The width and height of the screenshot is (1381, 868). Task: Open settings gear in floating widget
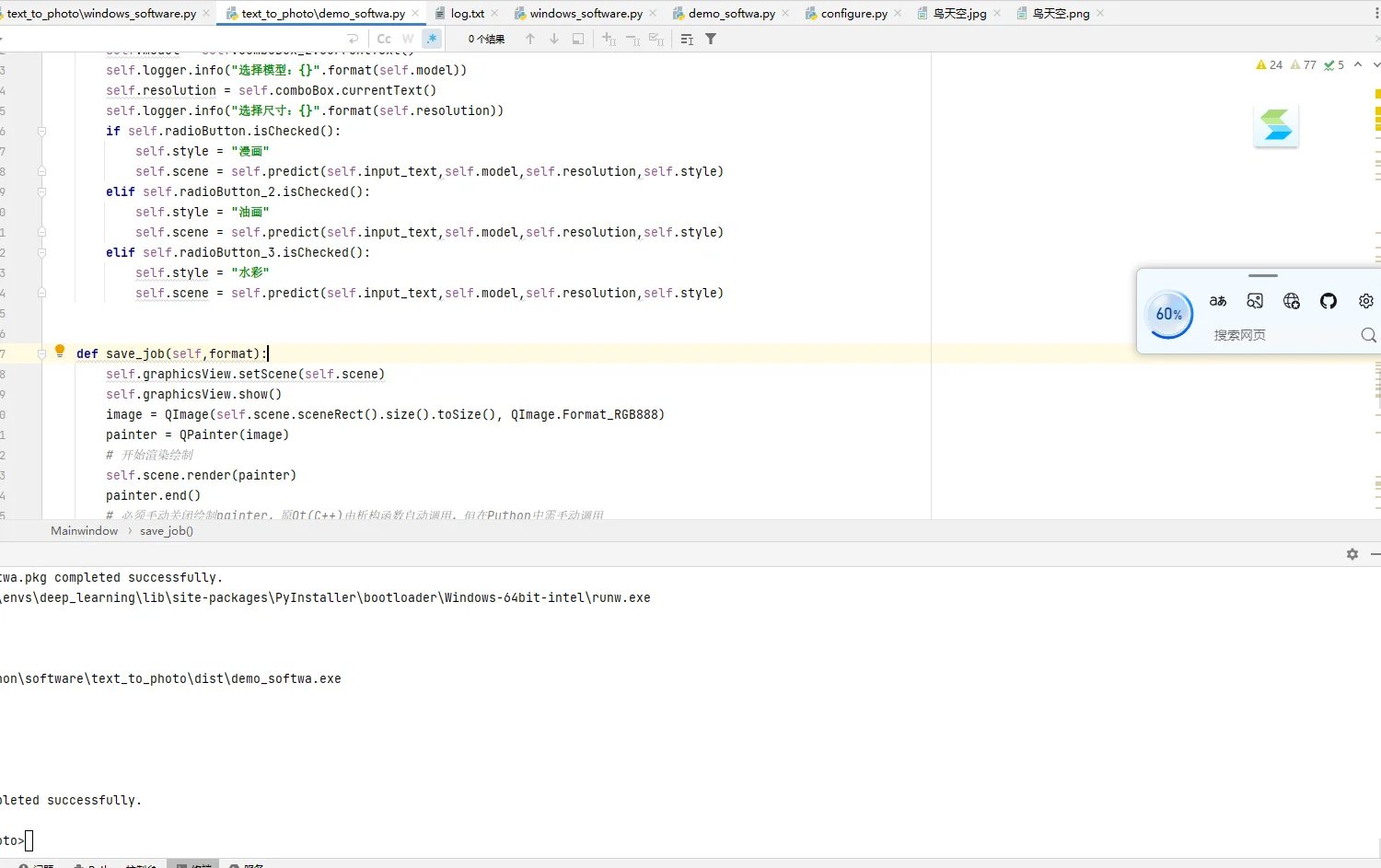click(1366, 301)
